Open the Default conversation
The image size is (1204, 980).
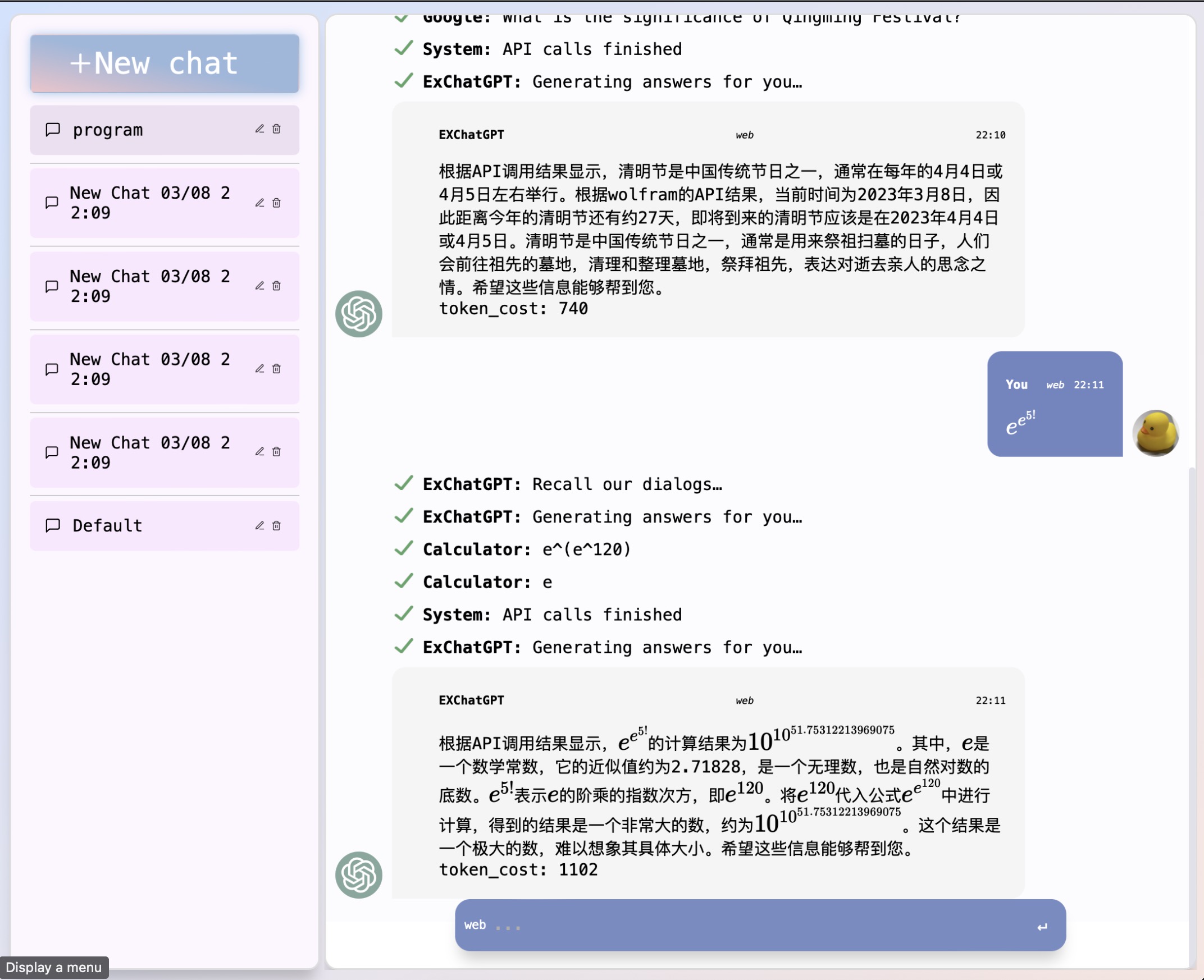[x=107, y=526]
